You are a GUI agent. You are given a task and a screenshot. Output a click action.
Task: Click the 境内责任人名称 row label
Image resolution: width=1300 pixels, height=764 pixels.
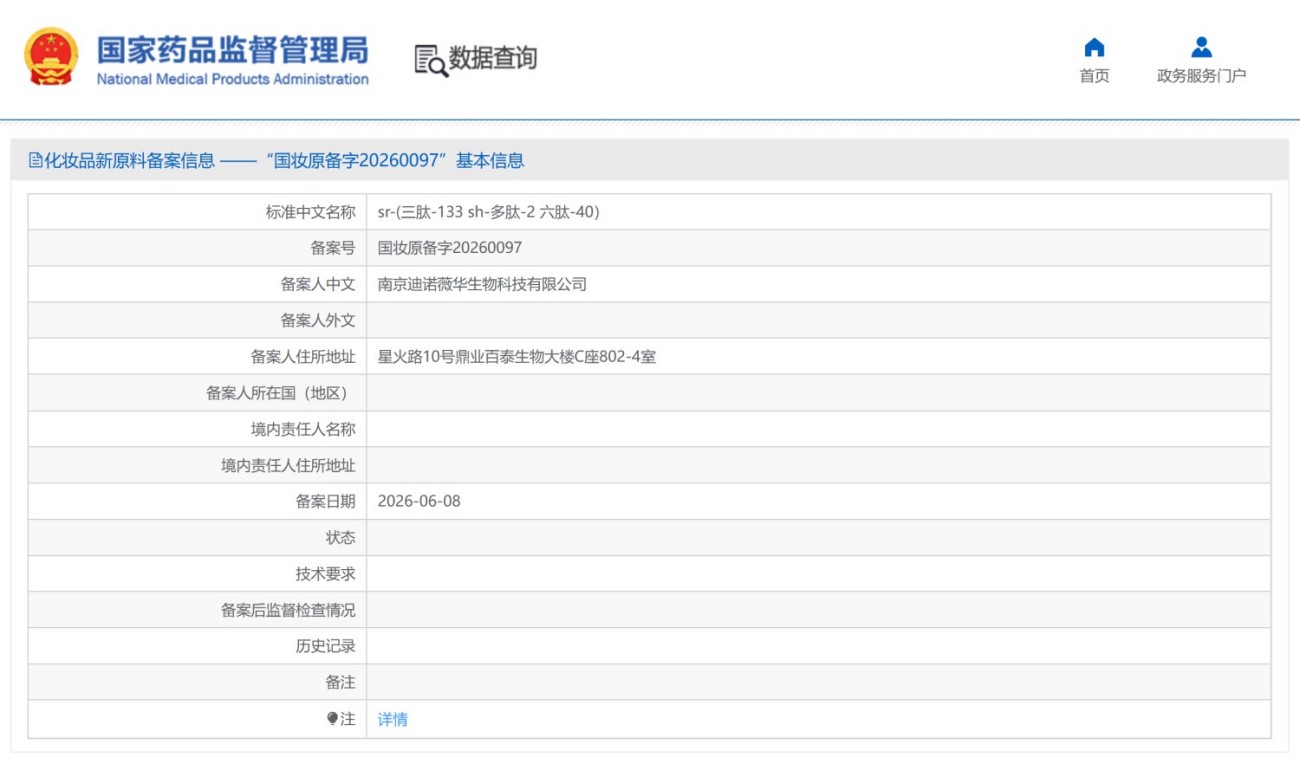click(303, 429)
